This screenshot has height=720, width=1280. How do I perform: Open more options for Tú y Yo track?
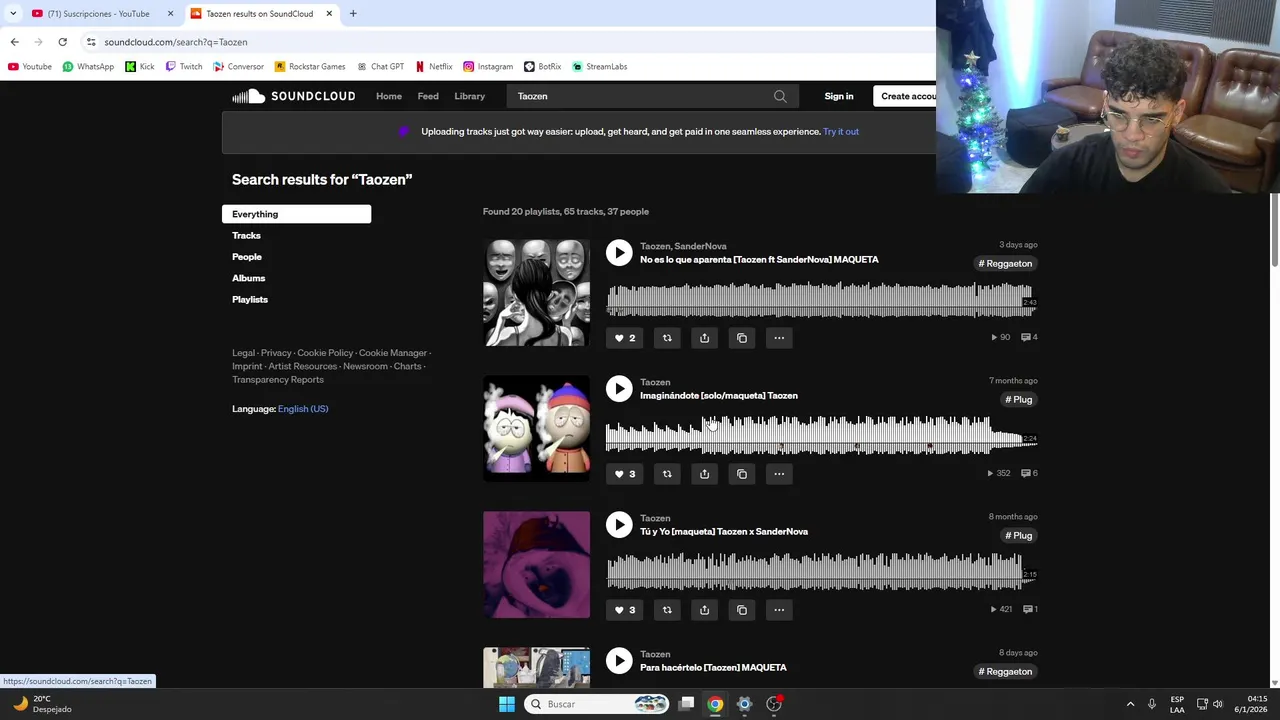pyautogui.click(x=779, y=610)
